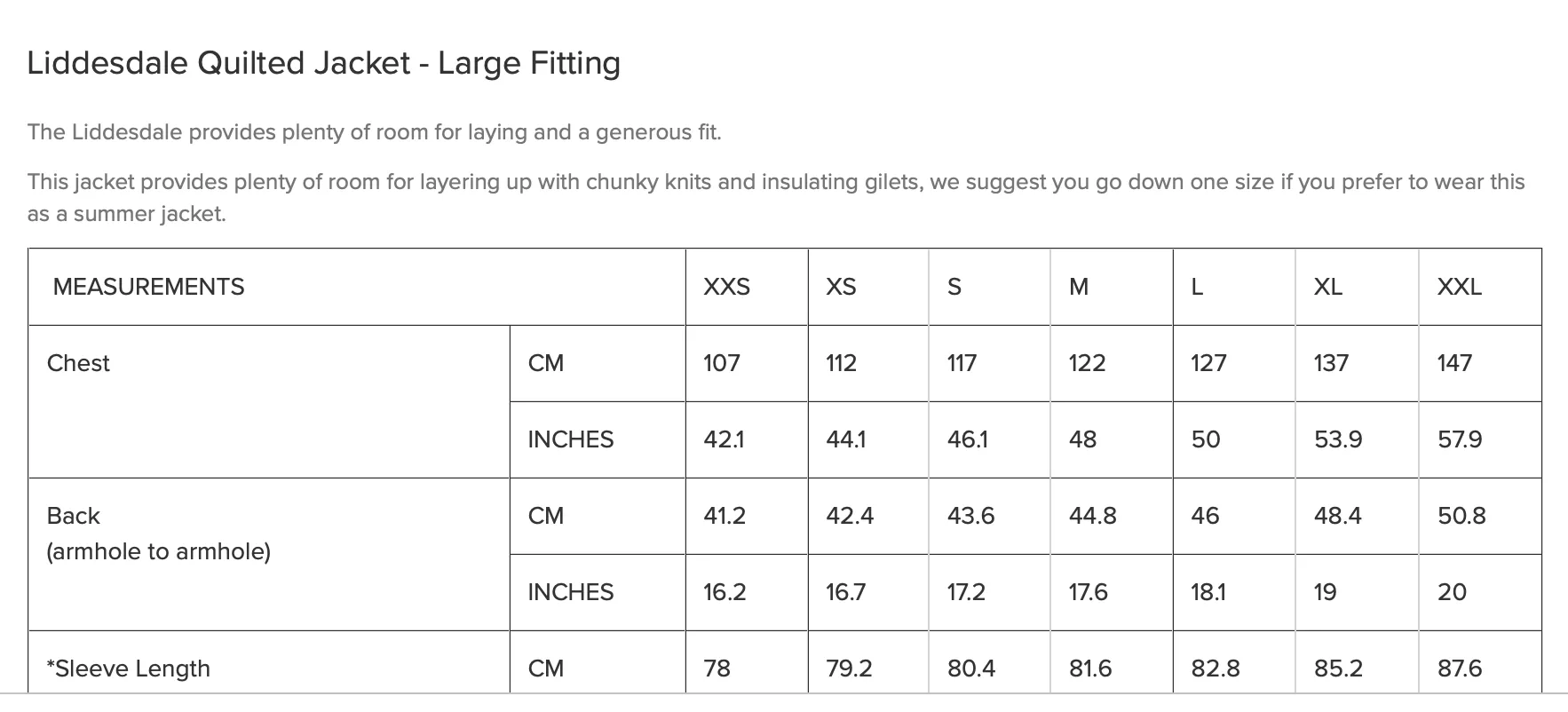The image size is (1568, 712).
Task: Select the XL size column header
Action: [x=1357, y=287]
